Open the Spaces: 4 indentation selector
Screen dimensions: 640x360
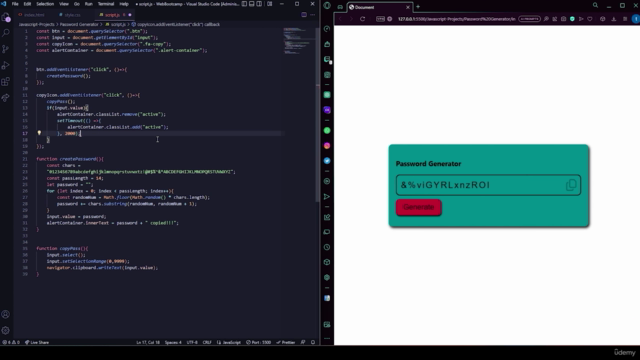pyautogui.click(x=173, y=342)
